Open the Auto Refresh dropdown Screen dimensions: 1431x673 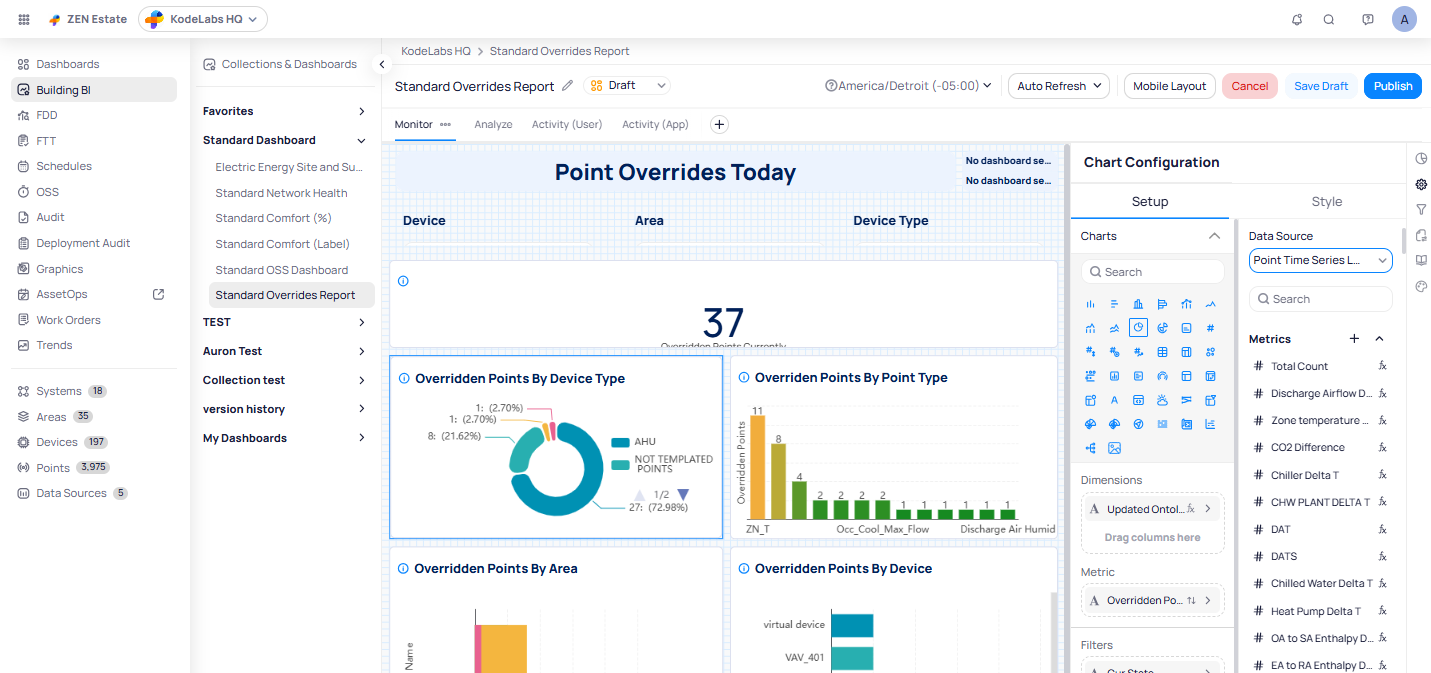click(x=1058, y=86)
